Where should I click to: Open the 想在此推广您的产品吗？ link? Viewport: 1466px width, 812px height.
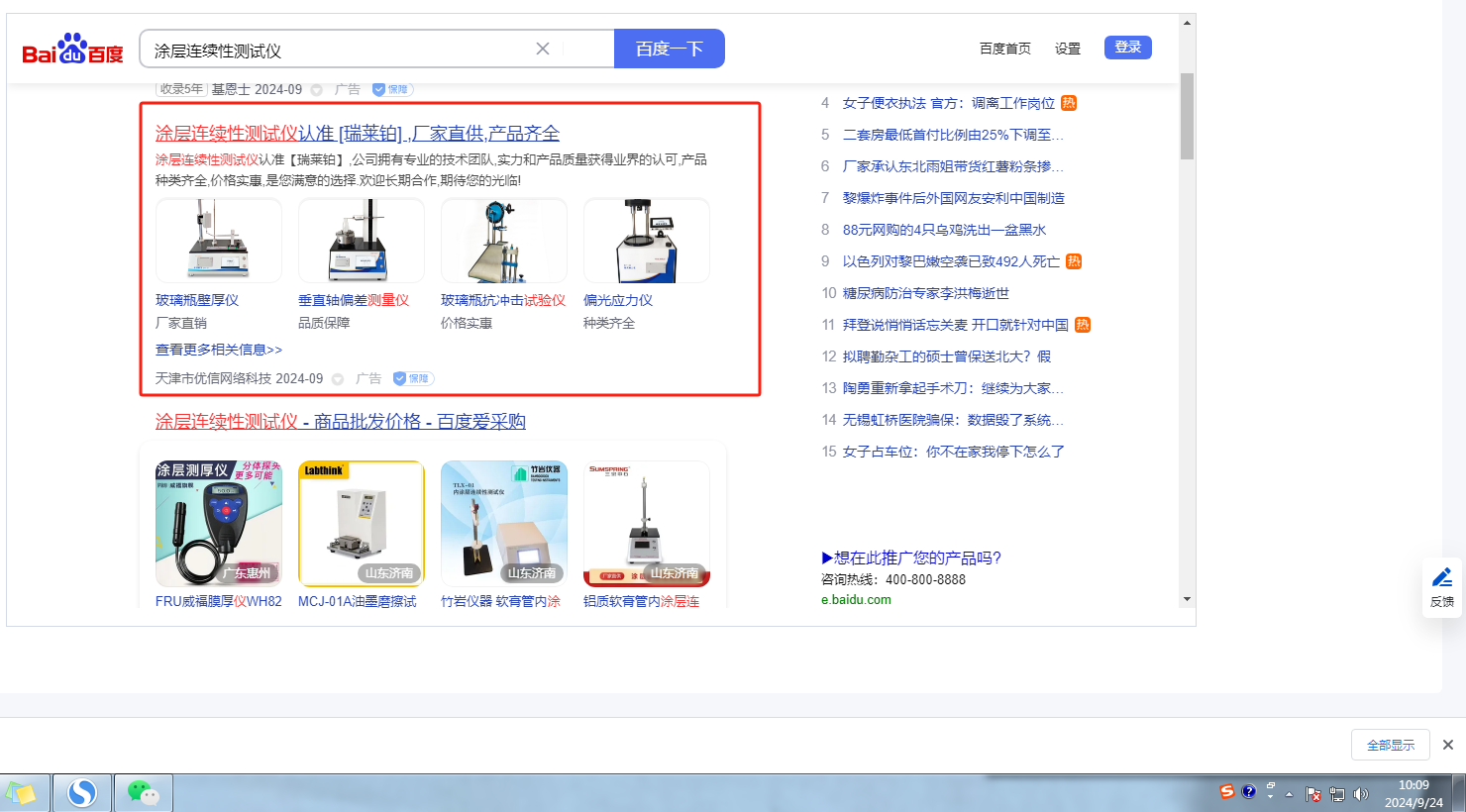911,558
